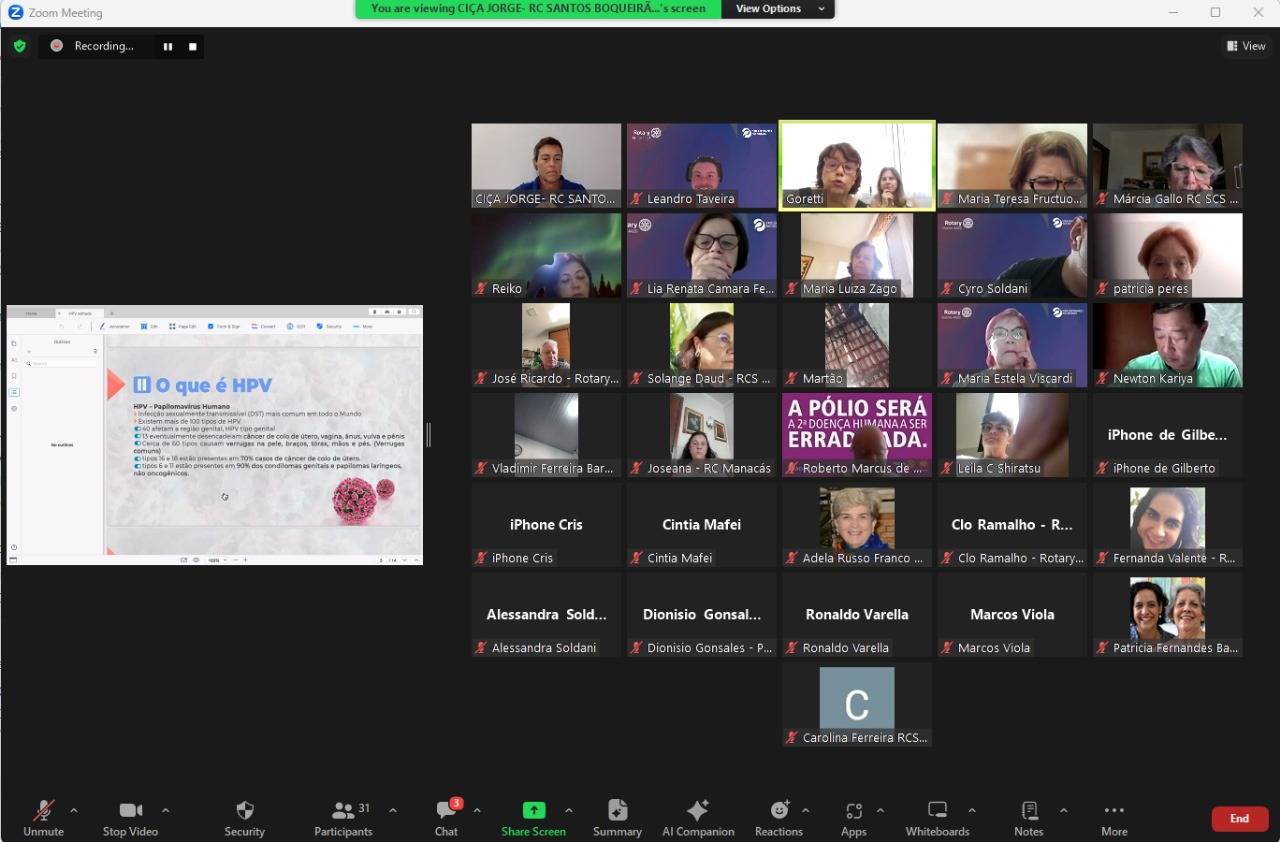Viewport: 1280px width, 842px height.
Task: Open the View layout menu
Action: coord(1246,46)
